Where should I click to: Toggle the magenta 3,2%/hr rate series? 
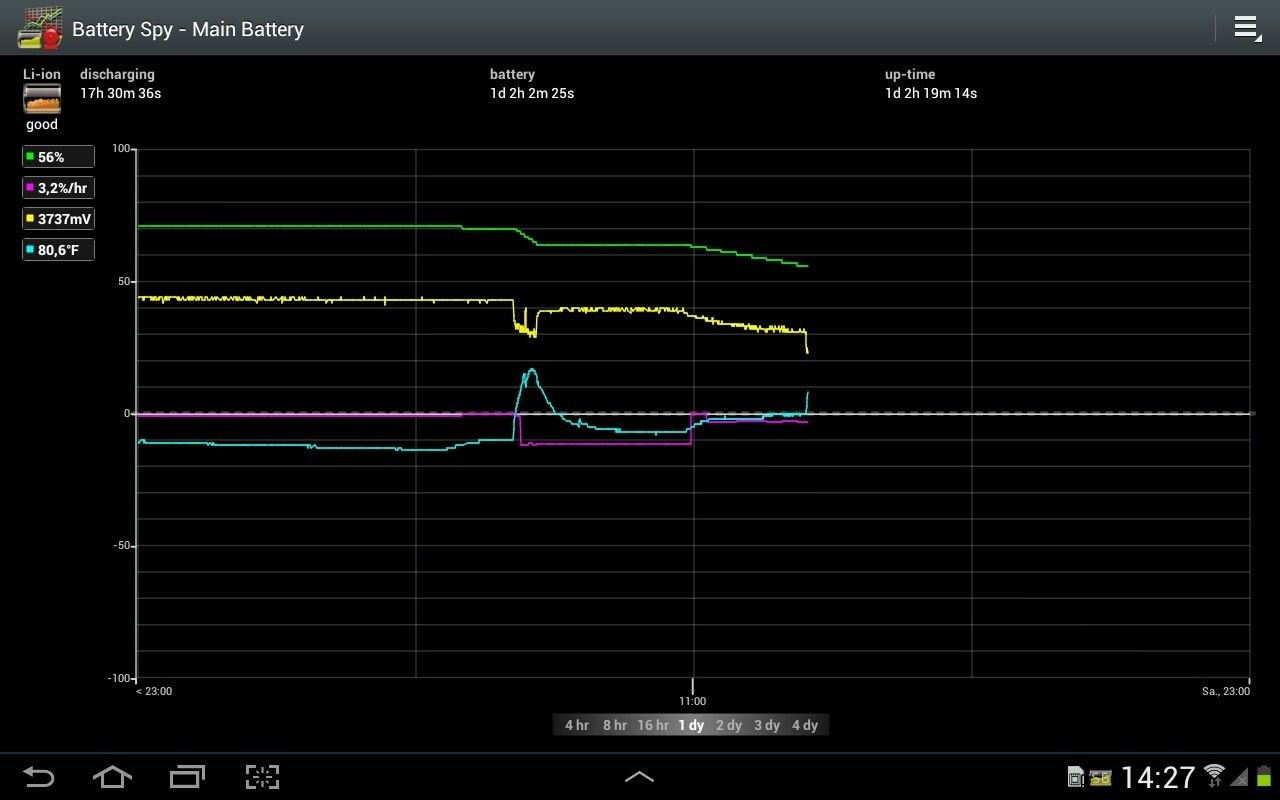pos(59,188)
